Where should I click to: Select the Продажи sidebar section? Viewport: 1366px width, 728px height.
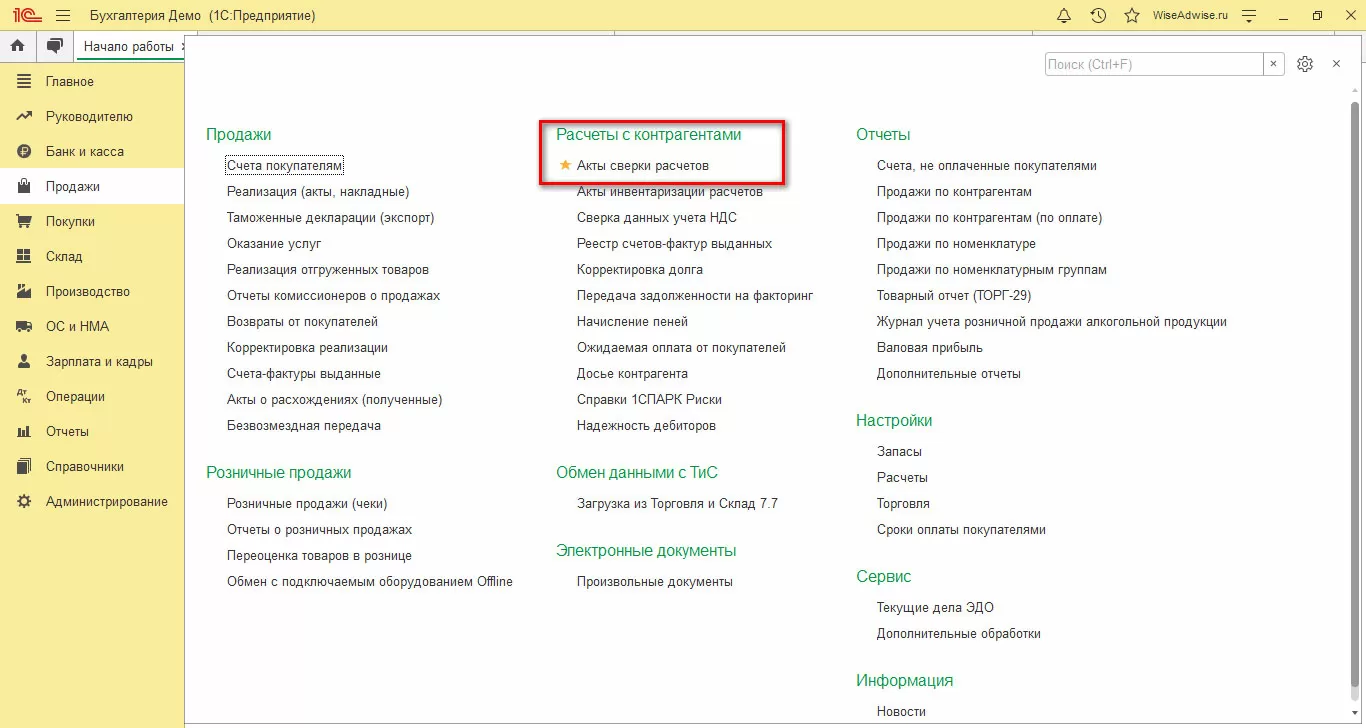point(92,186)
